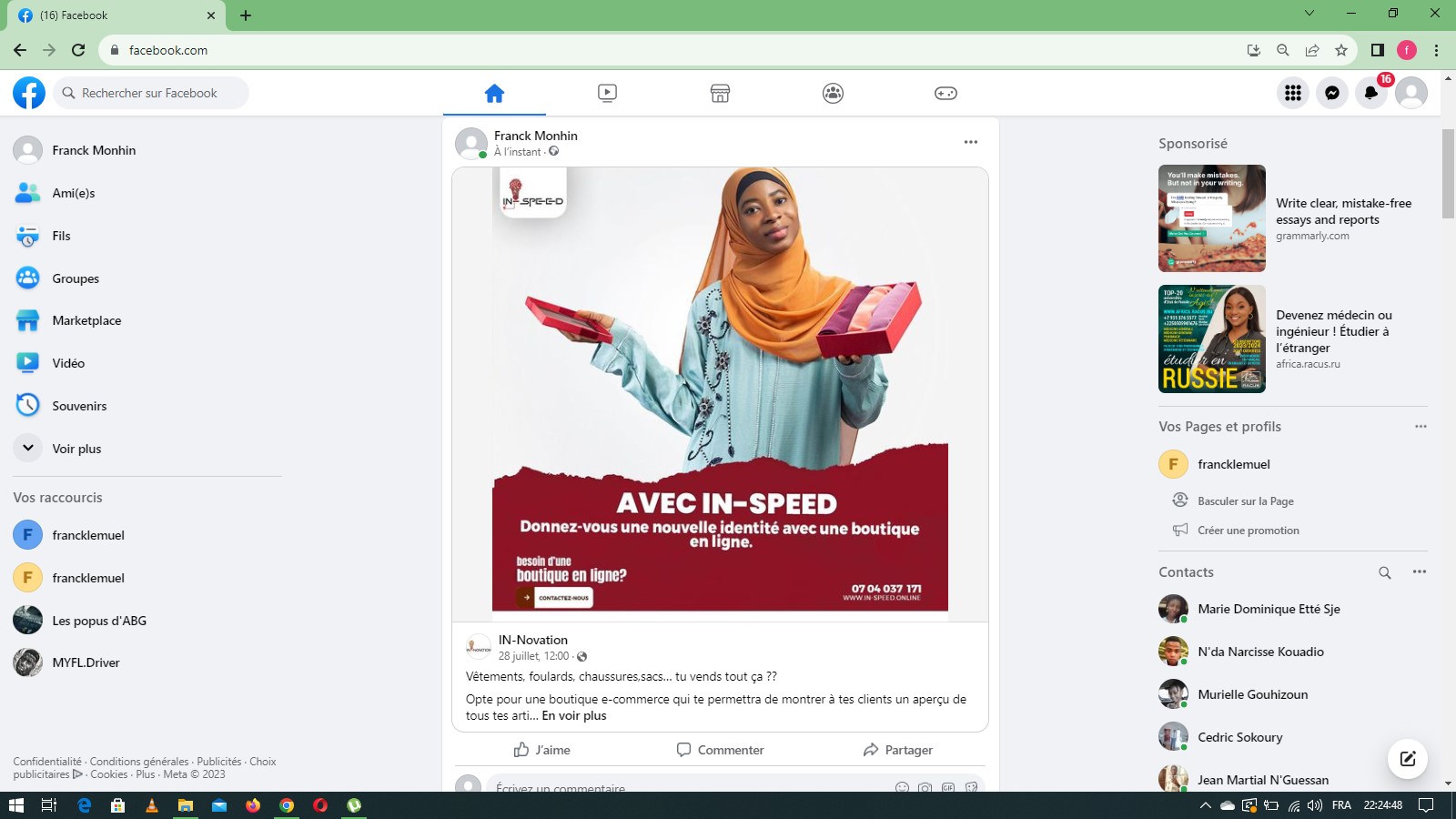The image size is (1456, 819).
Task: Open the Gaming tab icon
Action: point(945,93)
